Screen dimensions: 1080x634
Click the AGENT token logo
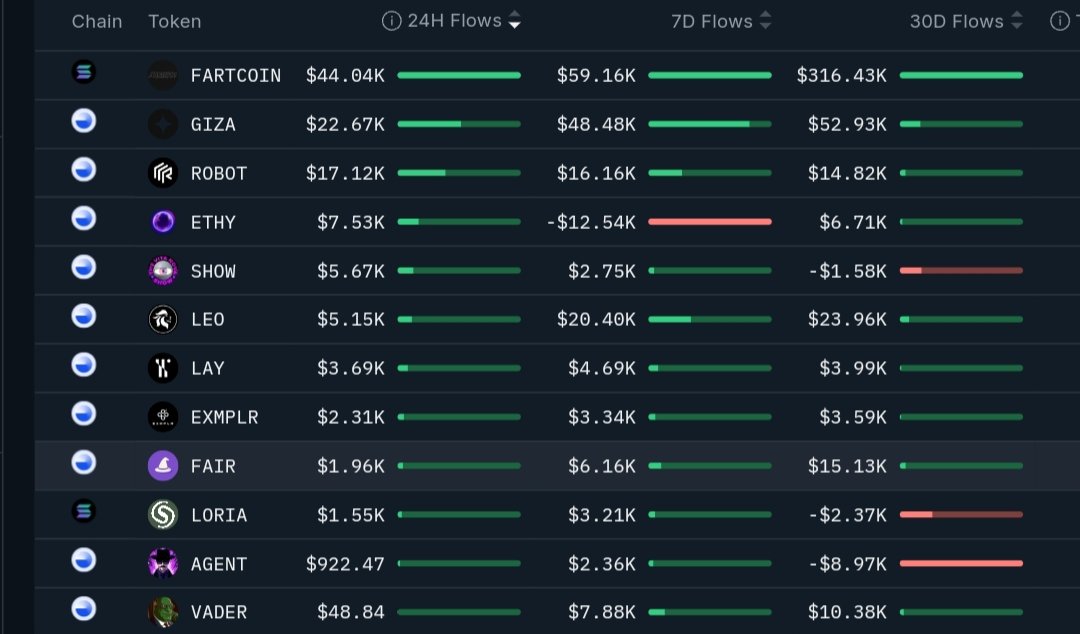click(162, 563)
